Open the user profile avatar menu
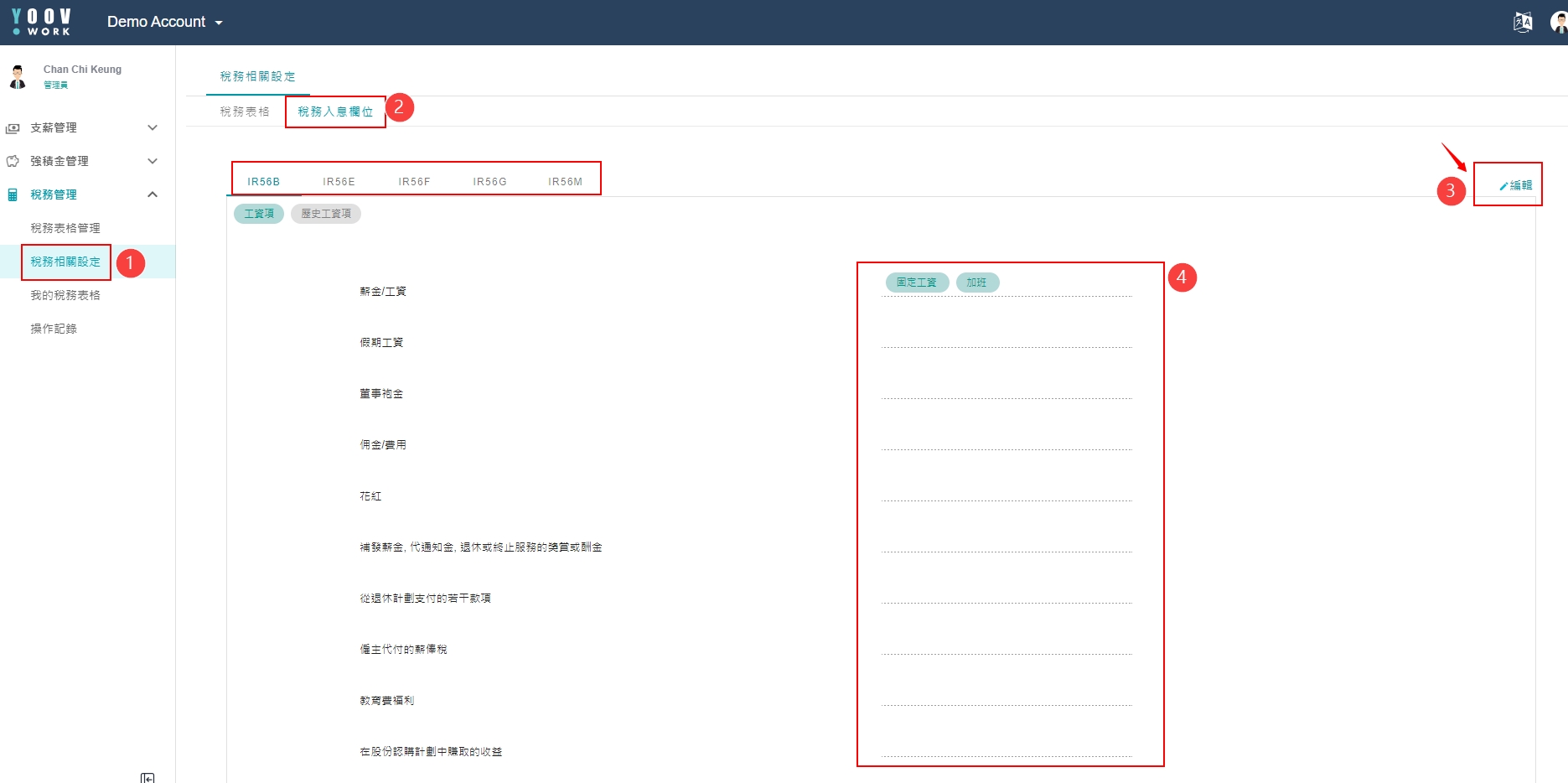This screenshot has height=783, width=1568. click(x=1558, y=23)
